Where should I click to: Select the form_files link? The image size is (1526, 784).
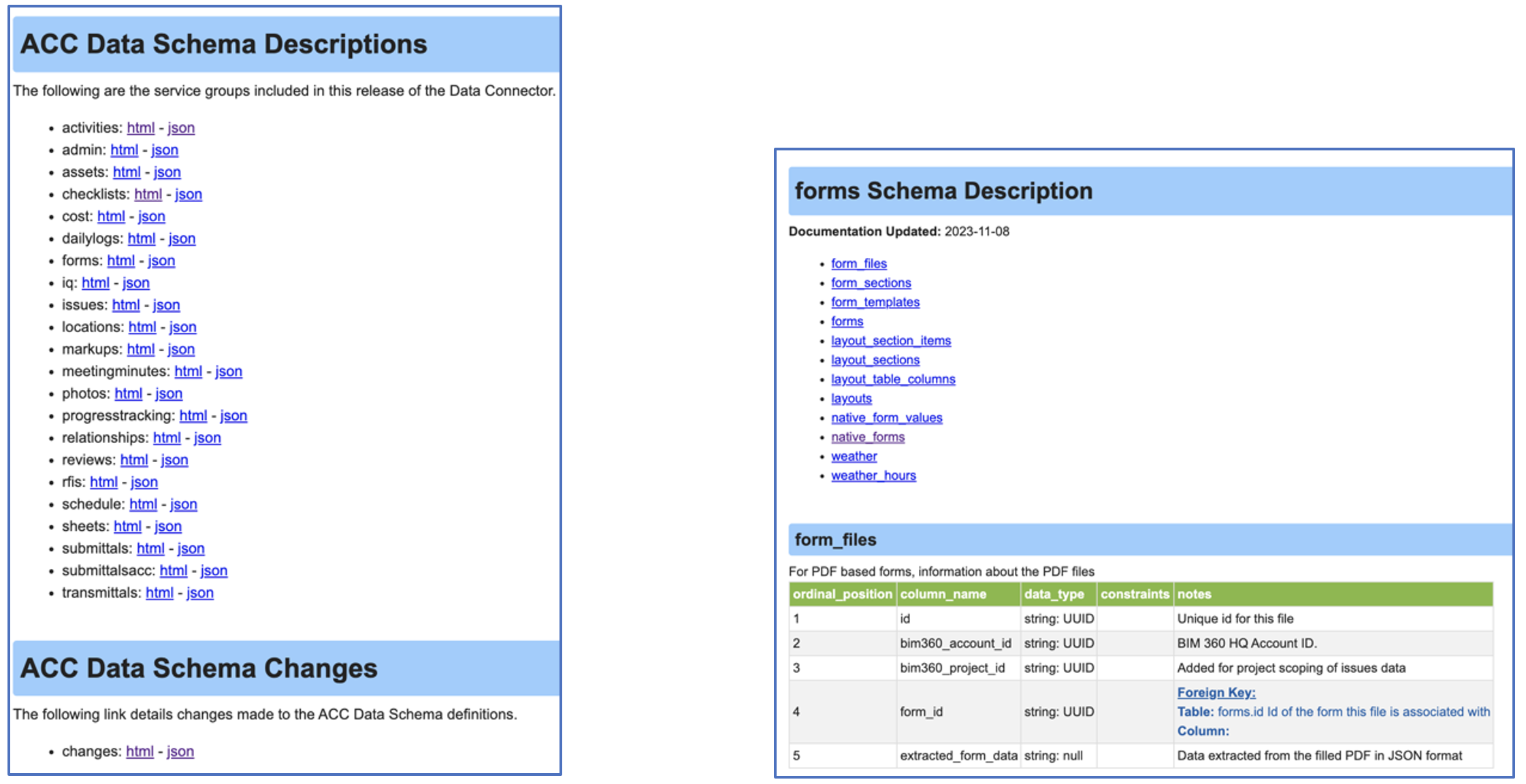pos(858,263)
